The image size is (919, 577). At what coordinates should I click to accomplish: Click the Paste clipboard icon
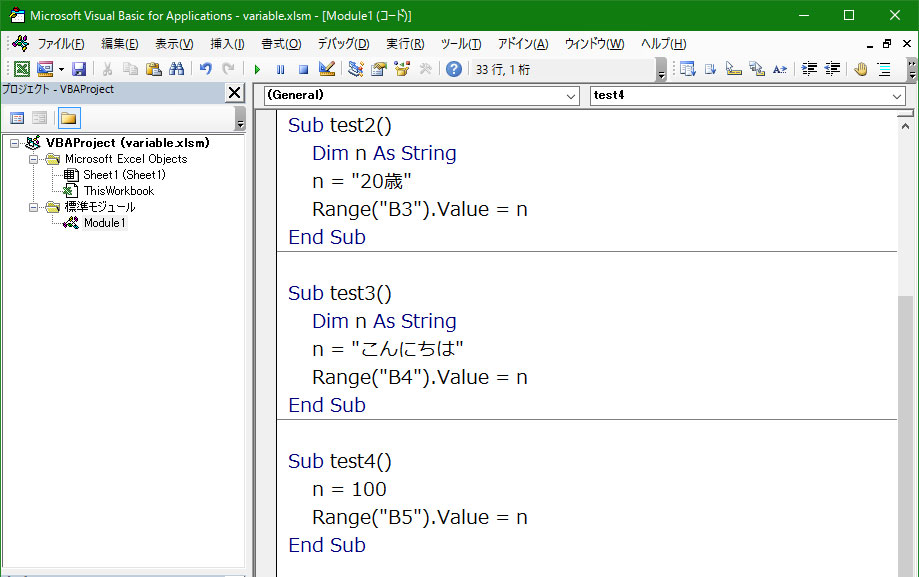(x=154, y=69)
